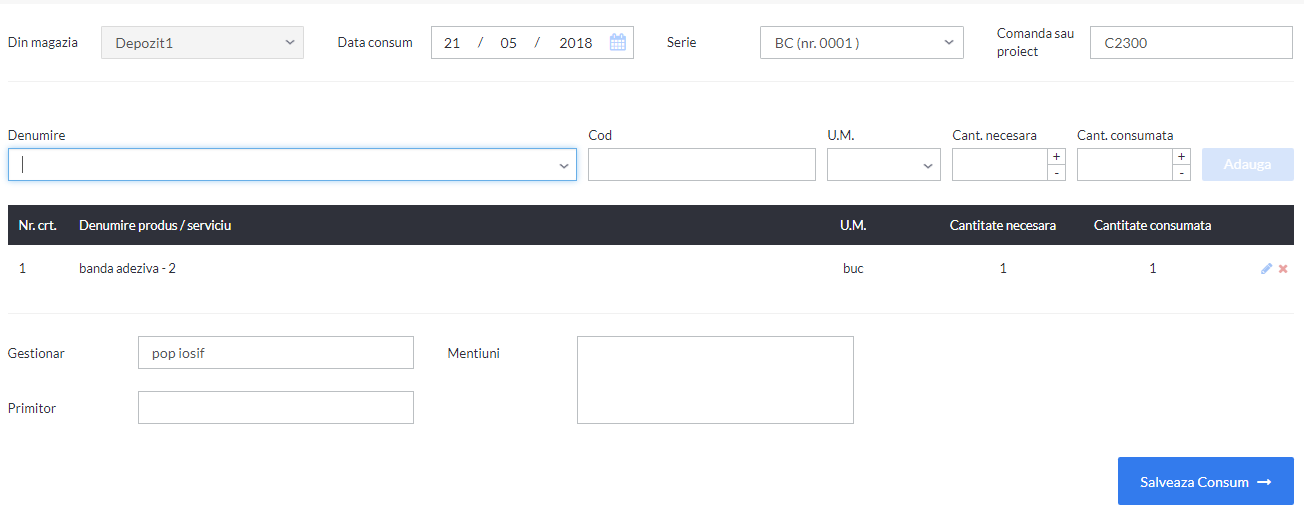Focus the Cod input field
The image size is (1304, 526).
(702, 165)
